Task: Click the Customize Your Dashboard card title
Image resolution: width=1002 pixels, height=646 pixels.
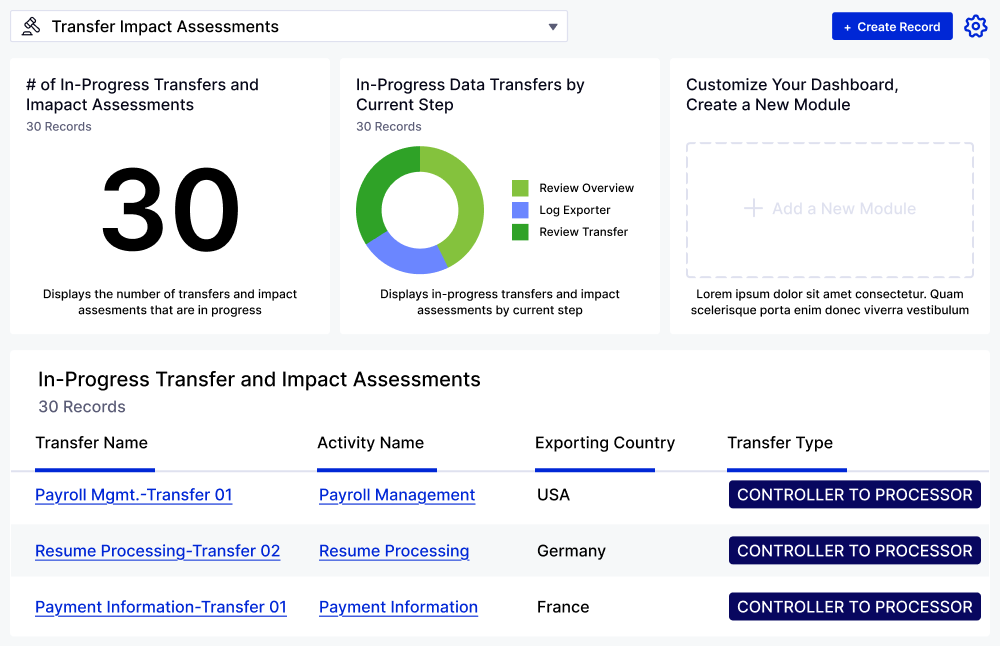Action: (x=792, y=95)
